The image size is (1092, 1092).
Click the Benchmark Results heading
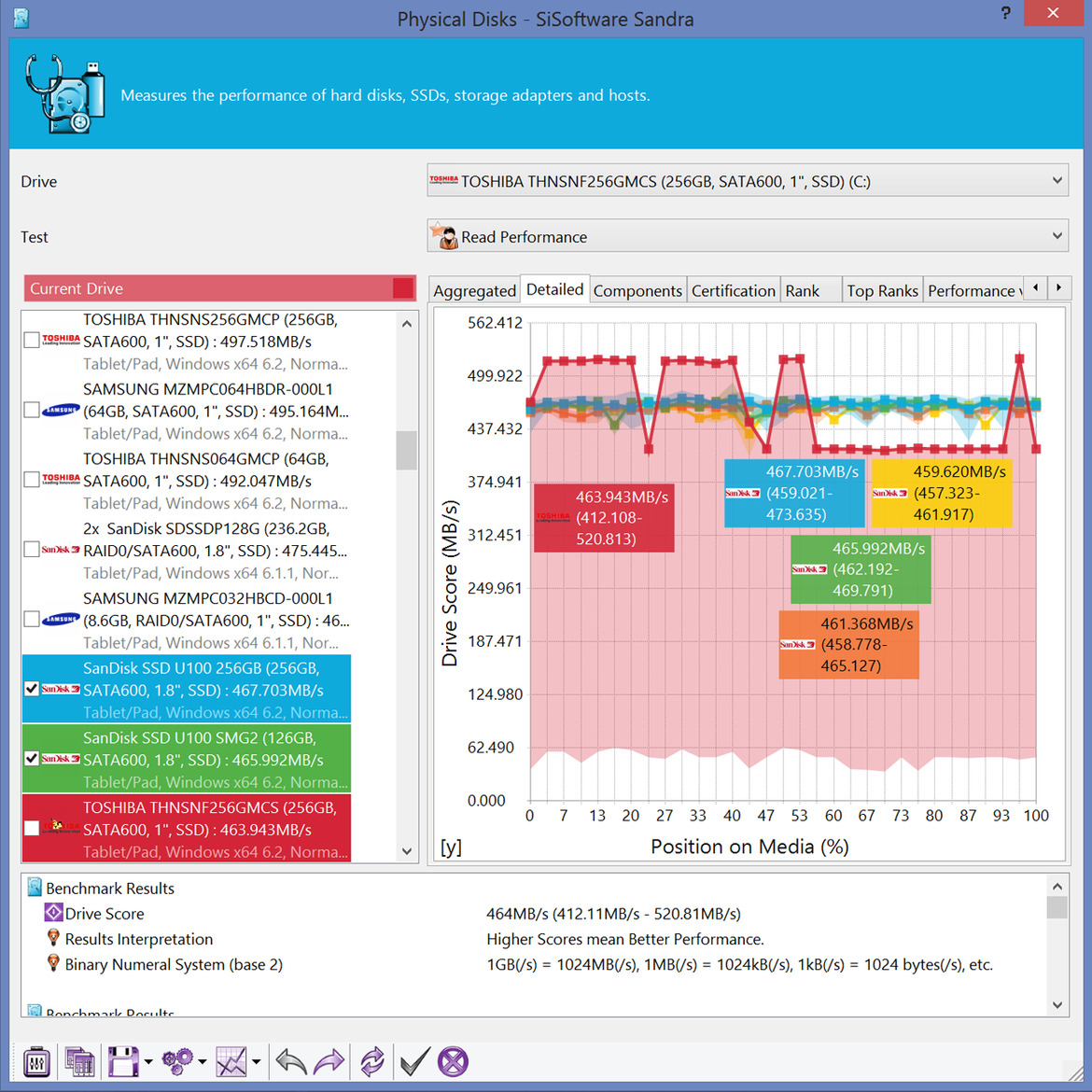click(110, 888)
